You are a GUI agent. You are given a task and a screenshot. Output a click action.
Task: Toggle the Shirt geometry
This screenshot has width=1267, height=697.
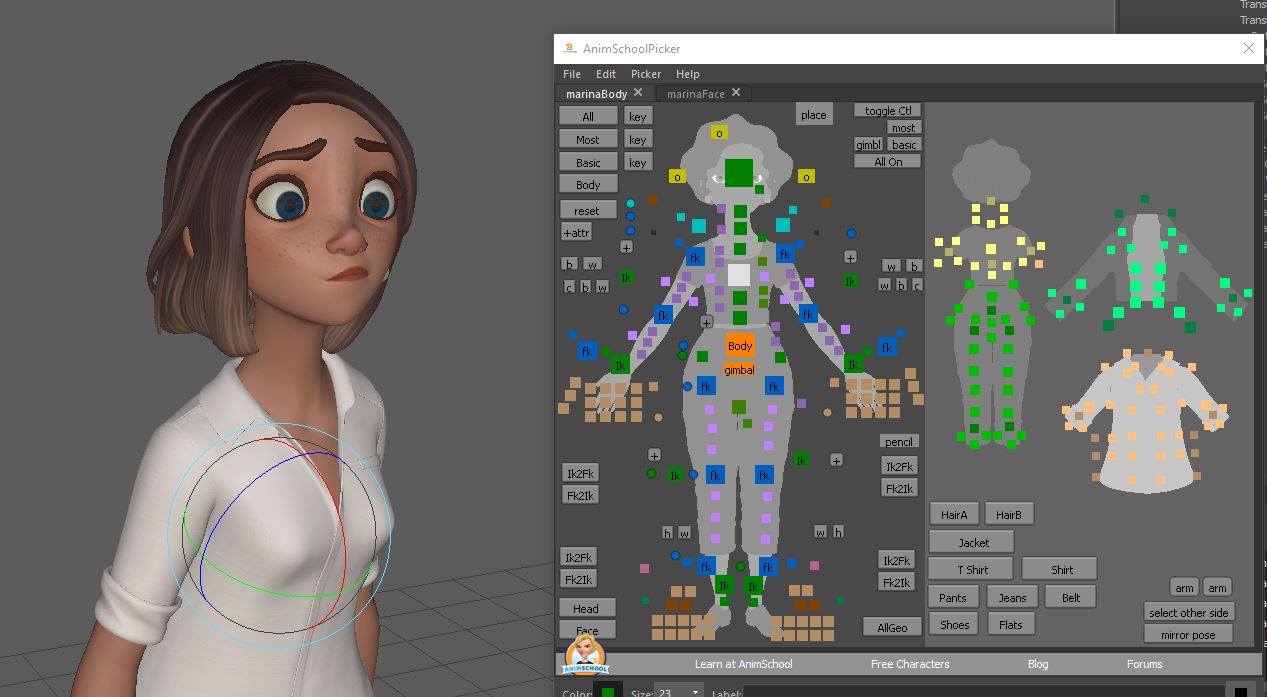click(1061, 569)
